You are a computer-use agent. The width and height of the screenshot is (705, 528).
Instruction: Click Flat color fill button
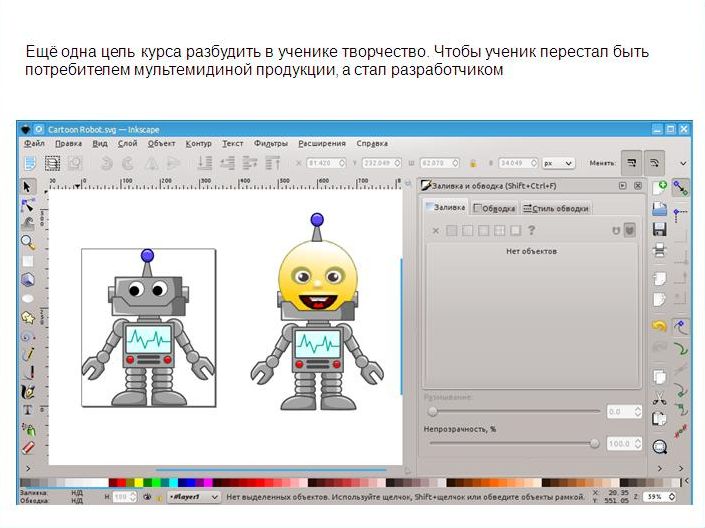451,231
